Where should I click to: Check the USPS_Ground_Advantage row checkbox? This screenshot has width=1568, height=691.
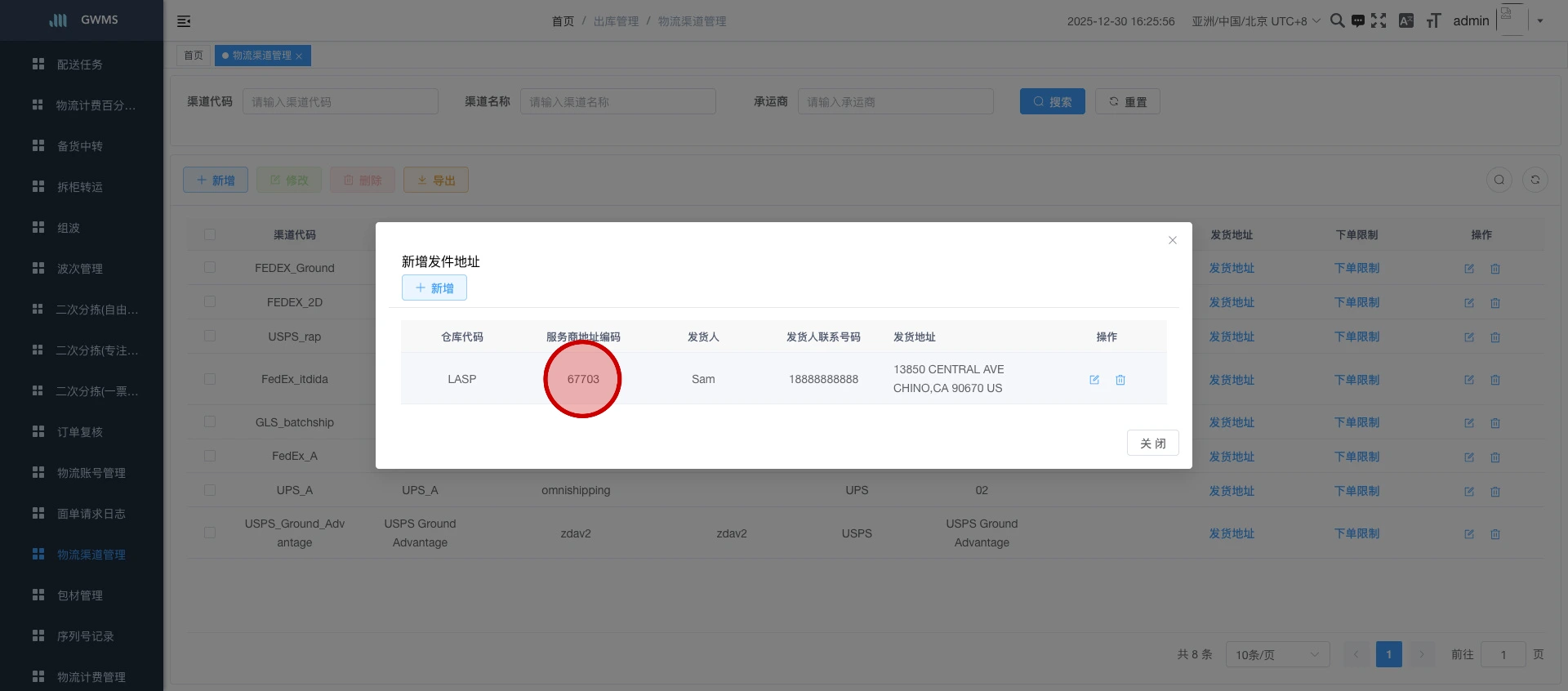click(x=210, y=533)
